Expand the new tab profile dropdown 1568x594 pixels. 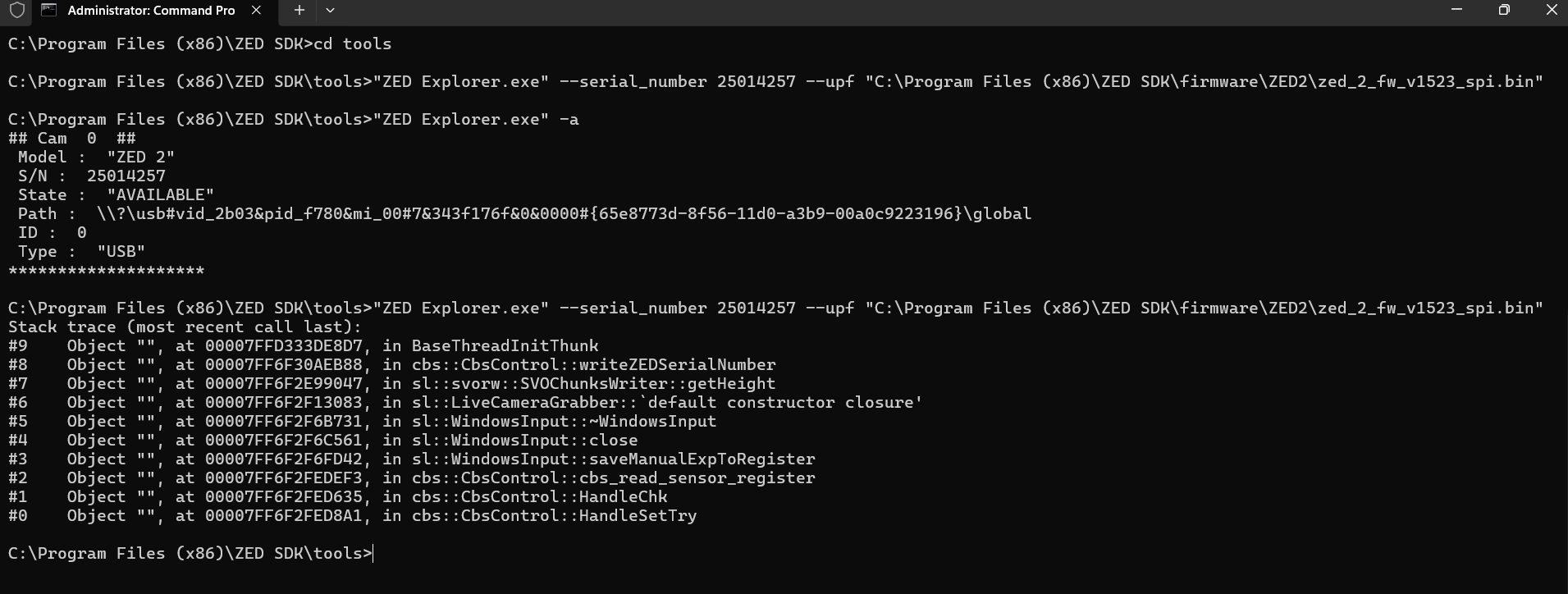(x=330, y=11)
